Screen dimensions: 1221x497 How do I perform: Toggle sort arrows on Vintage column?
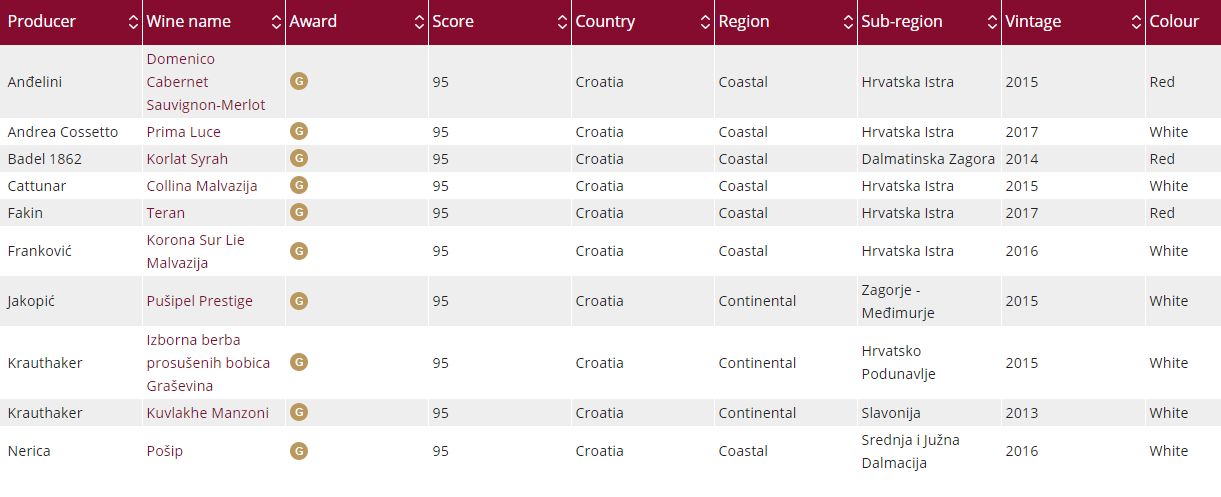pos(1136,22)
